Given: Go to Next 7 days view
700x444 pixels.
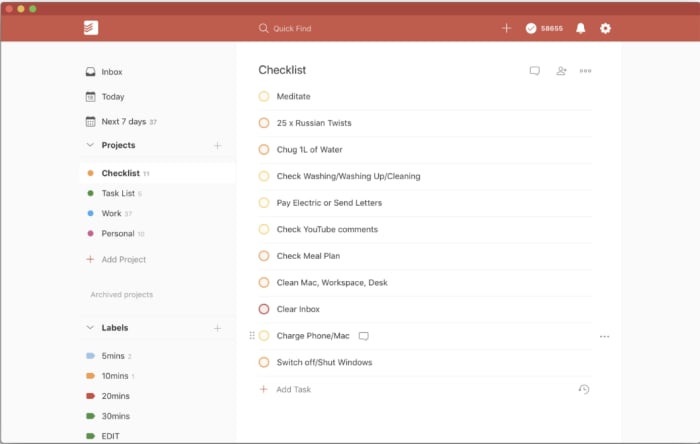Looking at the screenshot, I should [124, 121].
